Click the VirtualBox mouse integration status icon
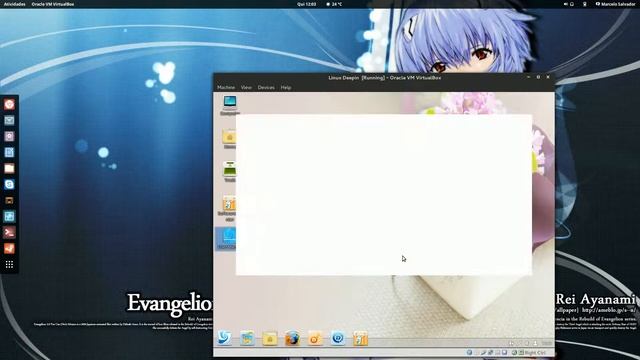 (x=514, y=352)
